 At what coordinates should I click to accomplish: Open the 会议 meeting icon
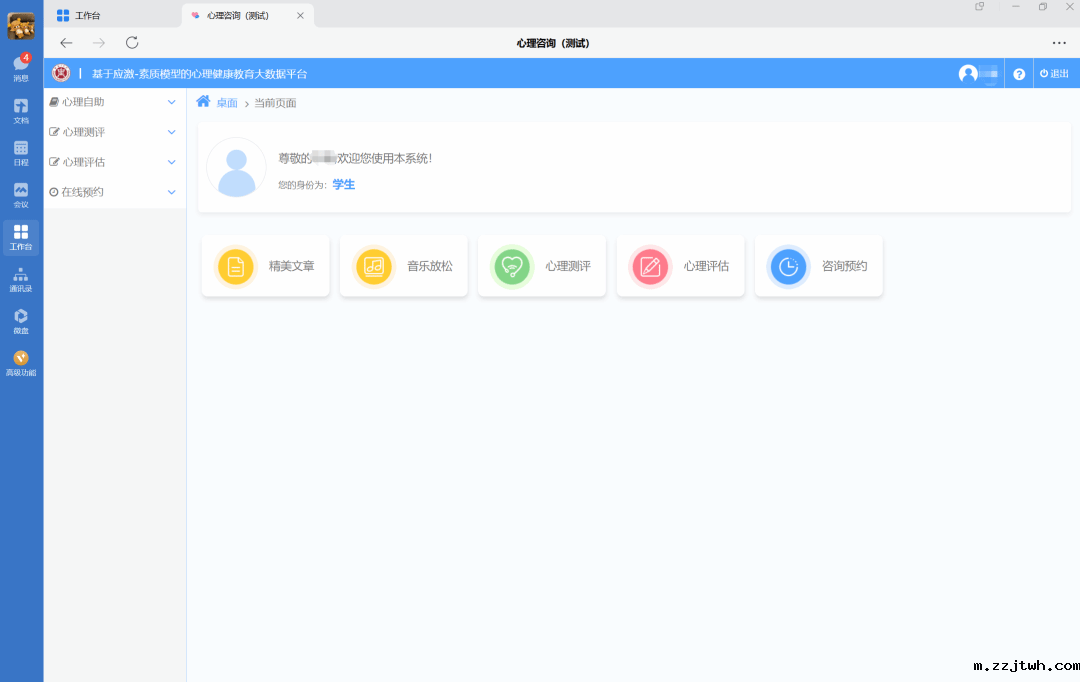(x=21, y=193)
